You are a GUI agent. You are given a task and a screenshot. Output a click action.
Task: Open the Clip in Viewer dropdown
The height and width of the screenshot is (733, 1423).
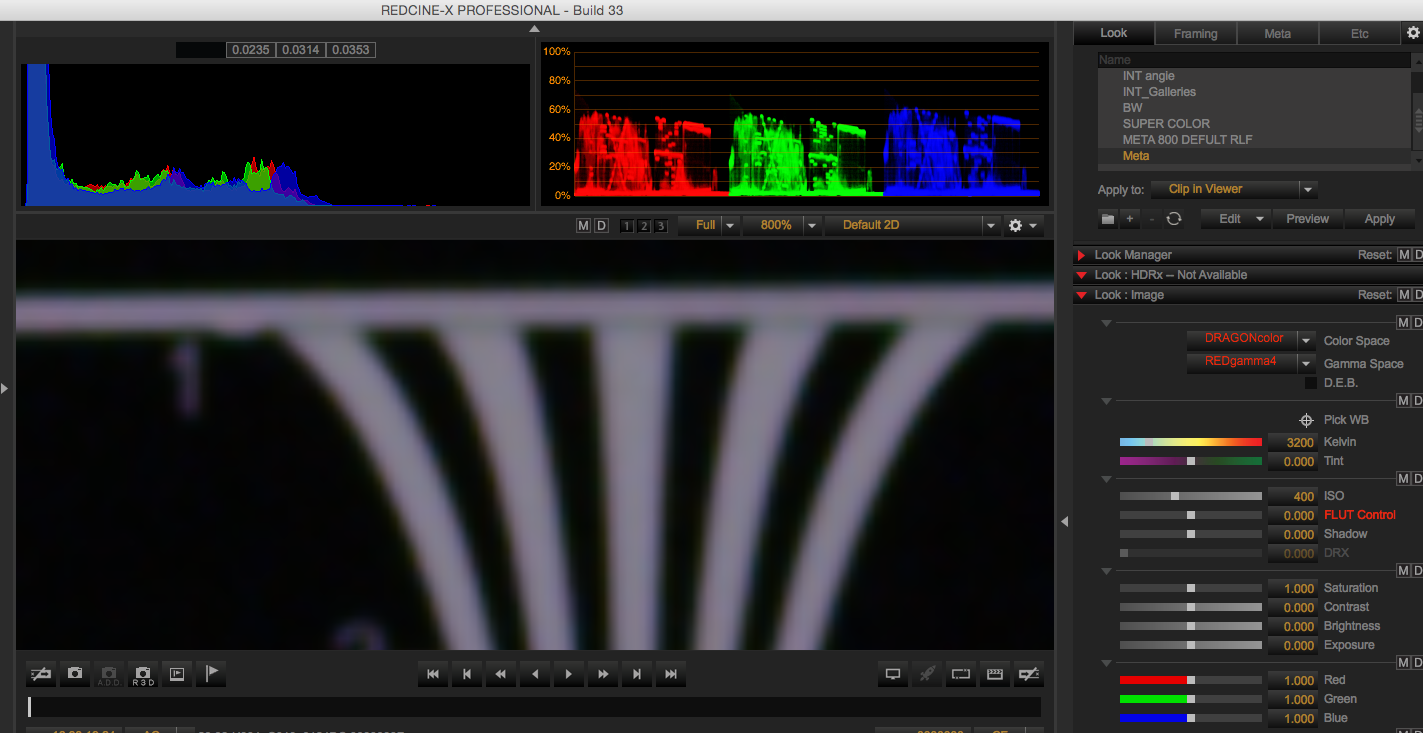[1233, 189]
